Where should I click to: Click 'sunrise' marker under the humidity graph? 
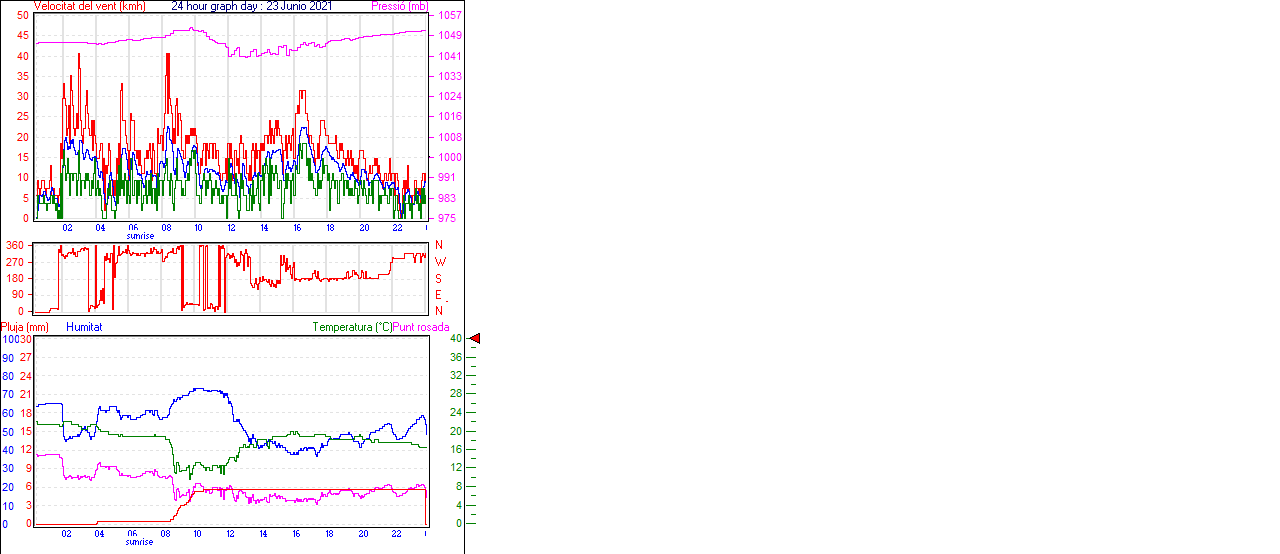click(140, 542)
